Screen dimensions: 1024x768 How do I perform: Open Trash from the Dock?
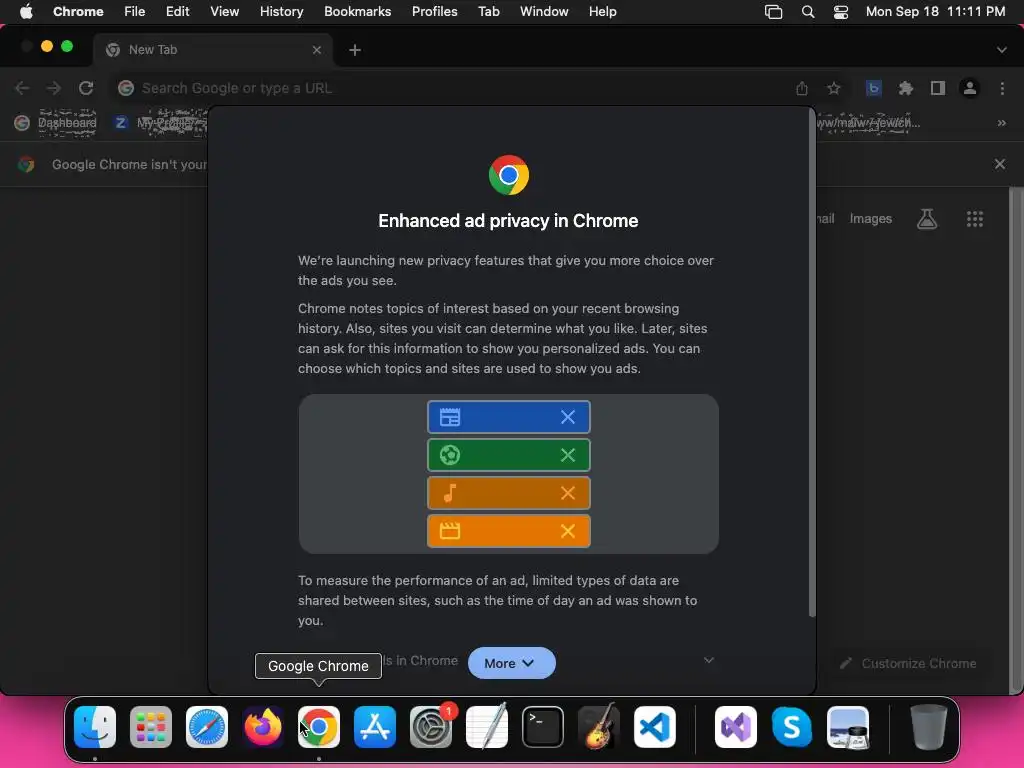(929, 727)
